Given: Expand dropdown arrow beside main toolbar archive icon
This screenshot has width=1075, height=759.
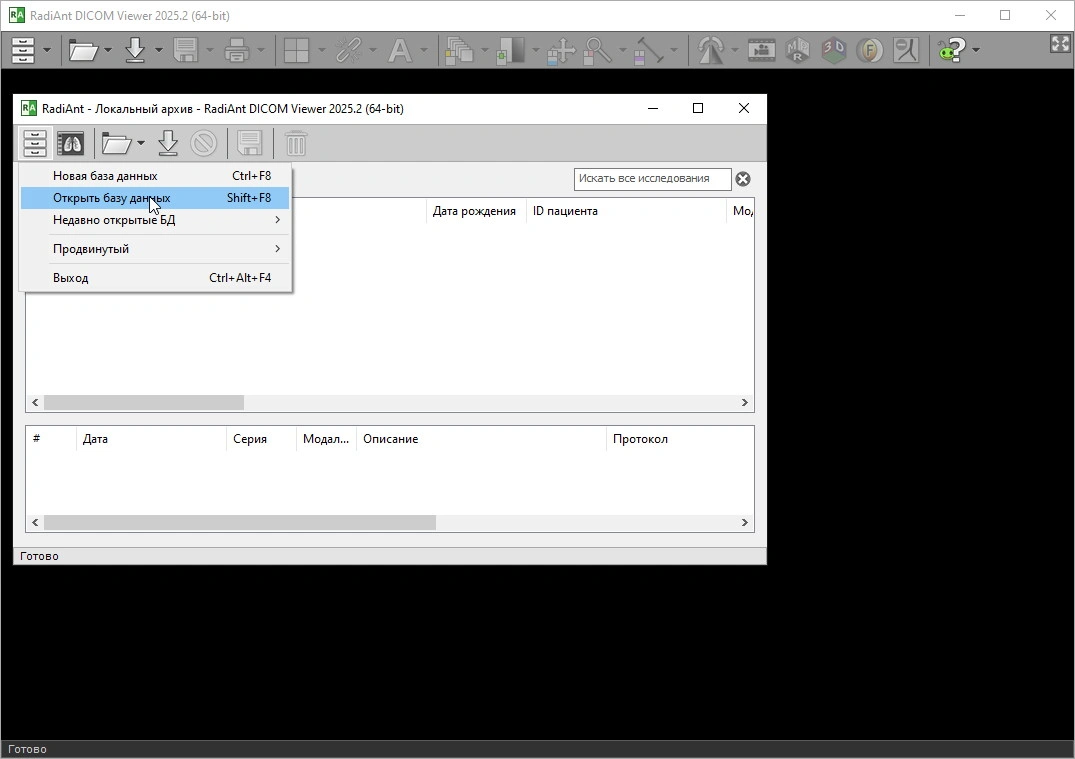Looking at the screenshot, I should coord(47,50).
